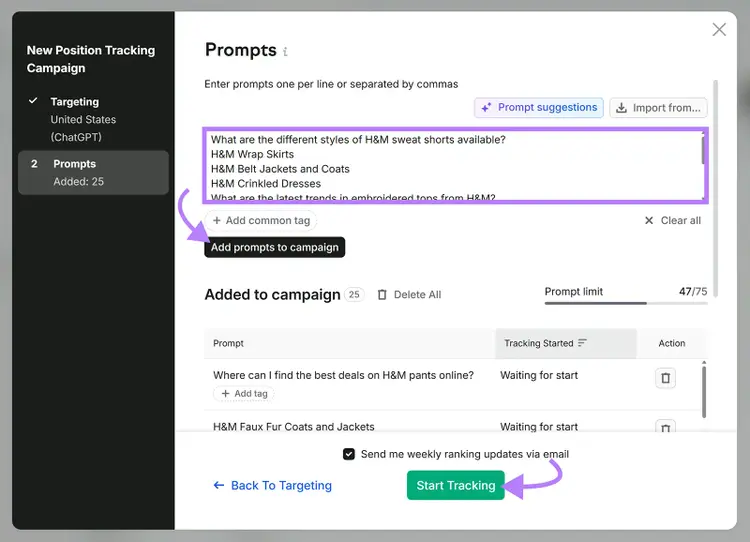Image resolution: width=750 pixels, height=542 pixels.
Task: Click the added prompts table scrollbar
Action: coord(704,391)
